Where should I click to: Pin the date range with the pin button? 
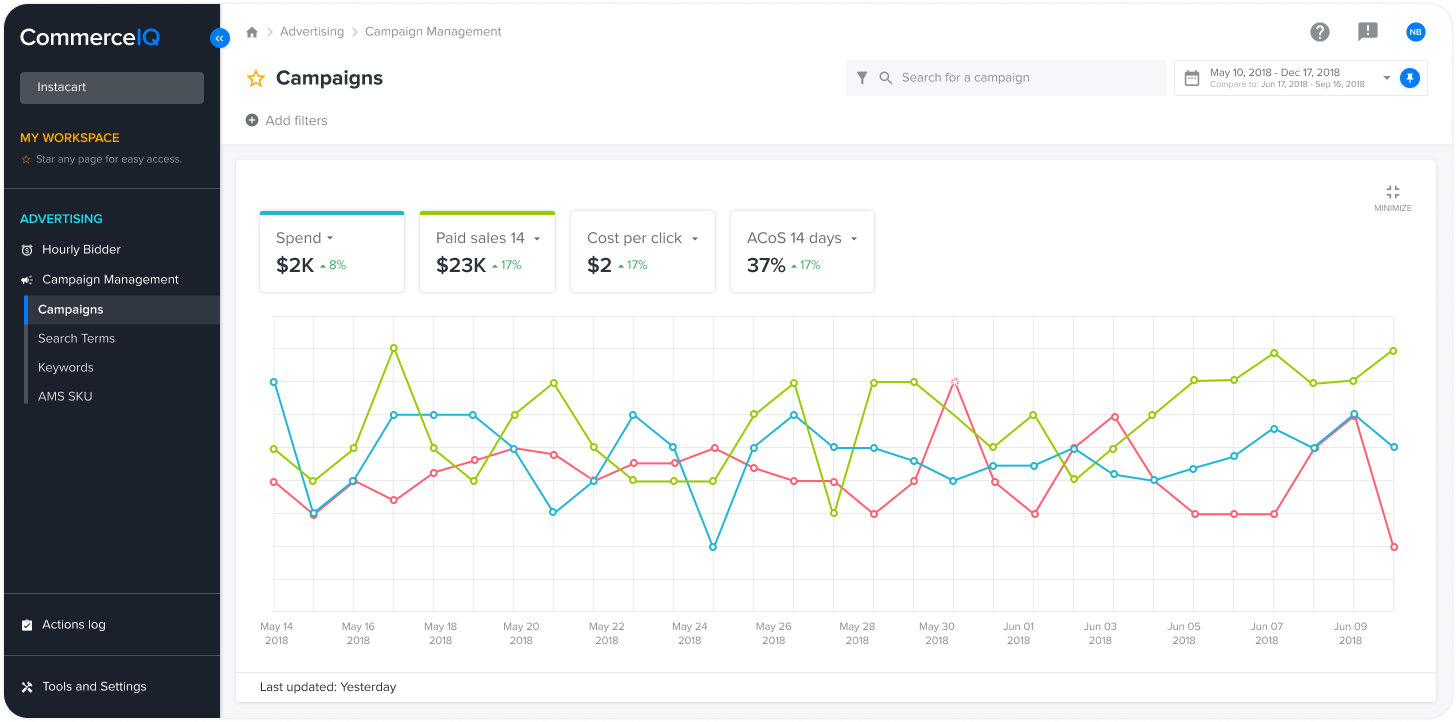1410,78
